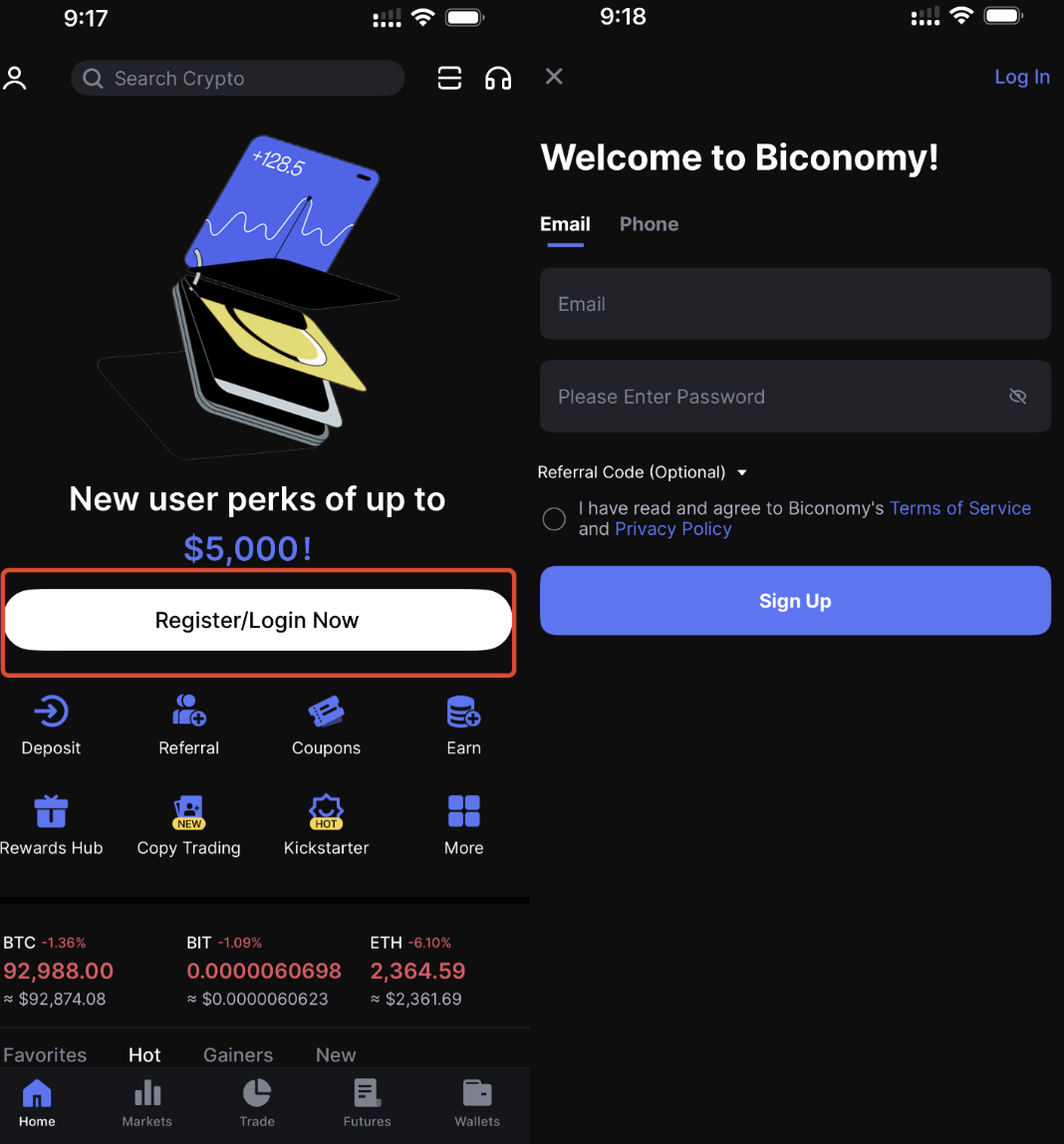Open the Log In link

tap(1022, 77)
